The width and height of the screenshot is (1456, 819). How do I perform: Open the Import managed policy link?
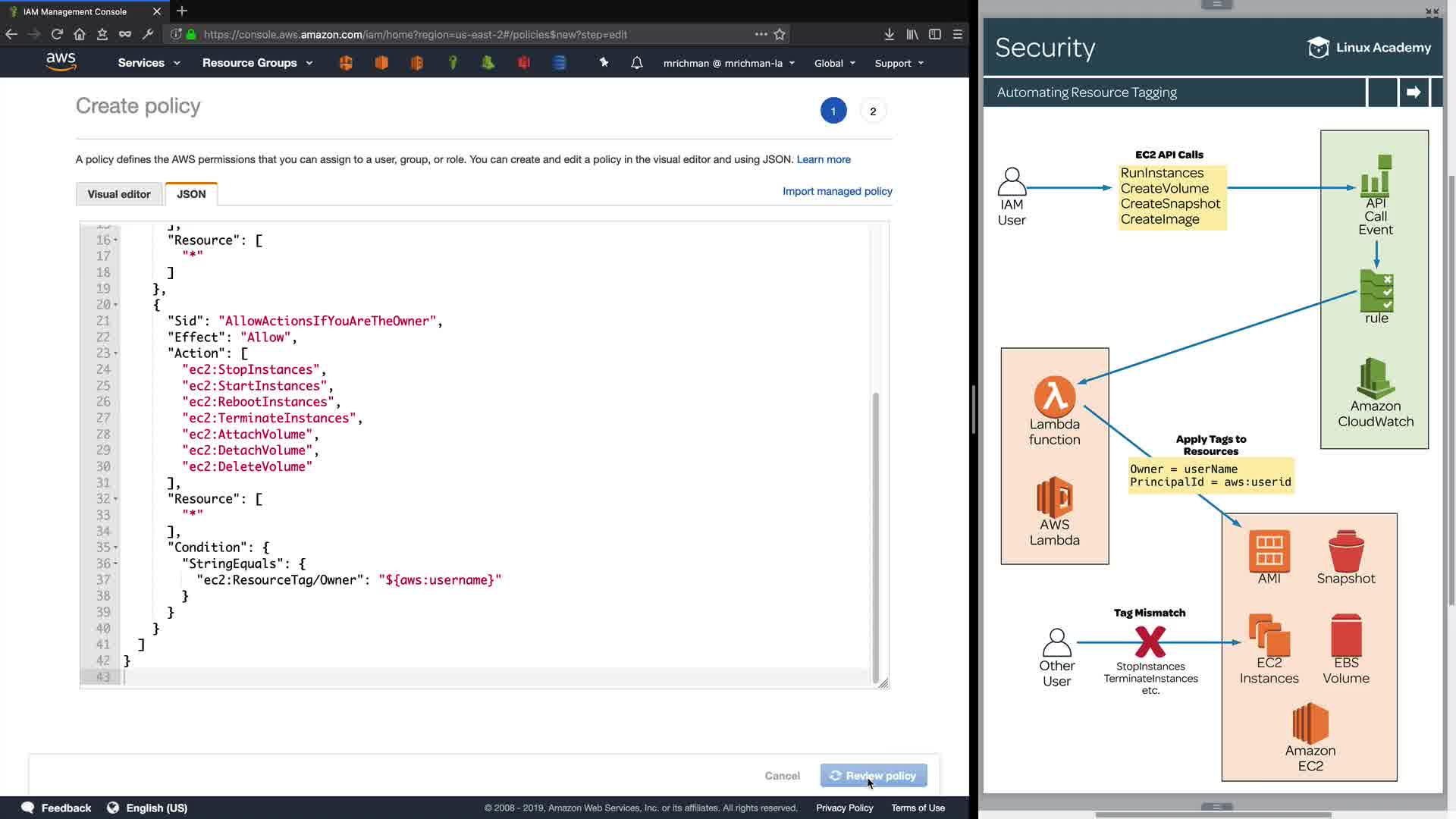click(x=837, y=191)
